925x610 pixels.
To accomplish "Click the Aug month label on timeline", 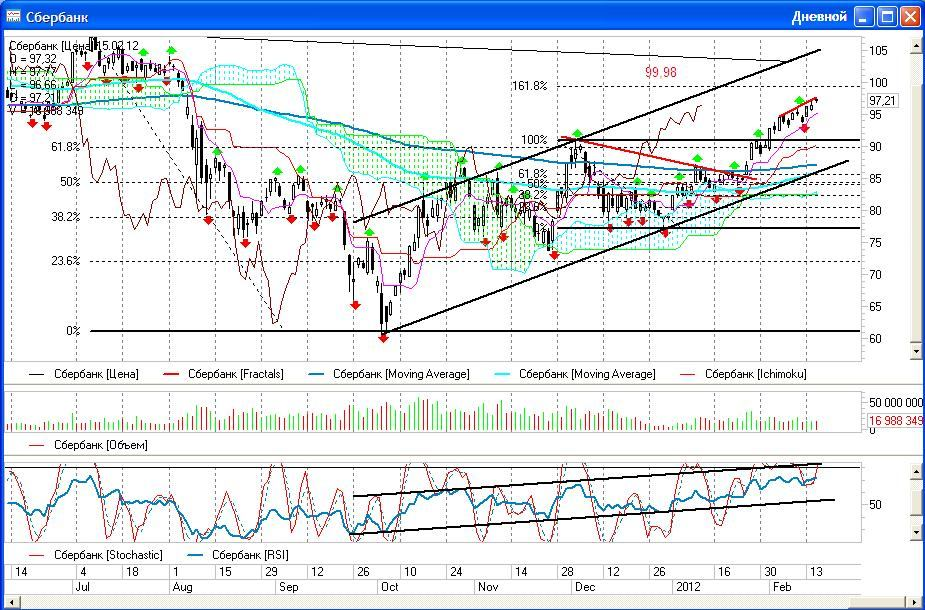I will click(182, 588).
